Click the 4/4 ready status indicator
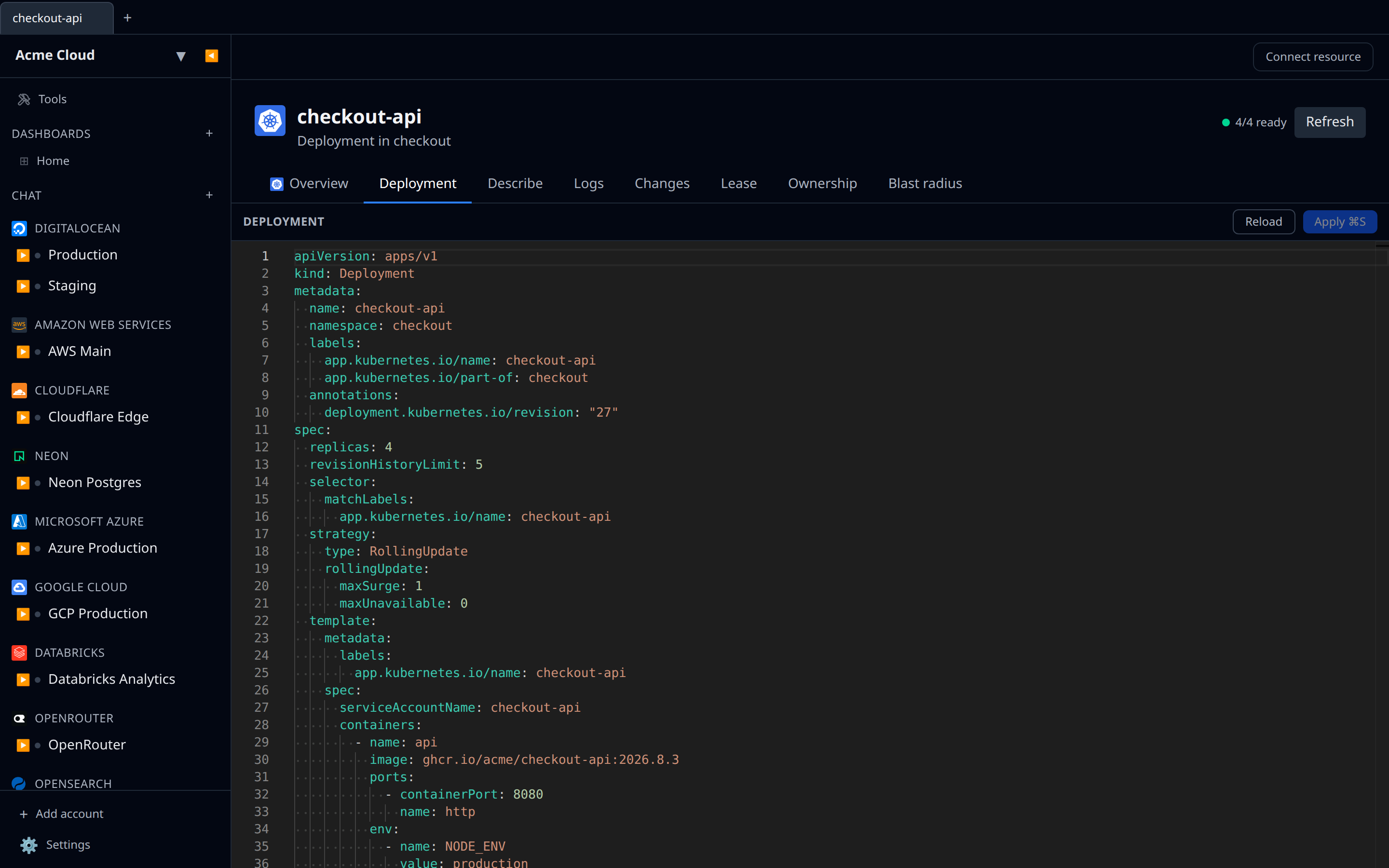Screen dimensions: 1389x868 [x=1254, y=122]
